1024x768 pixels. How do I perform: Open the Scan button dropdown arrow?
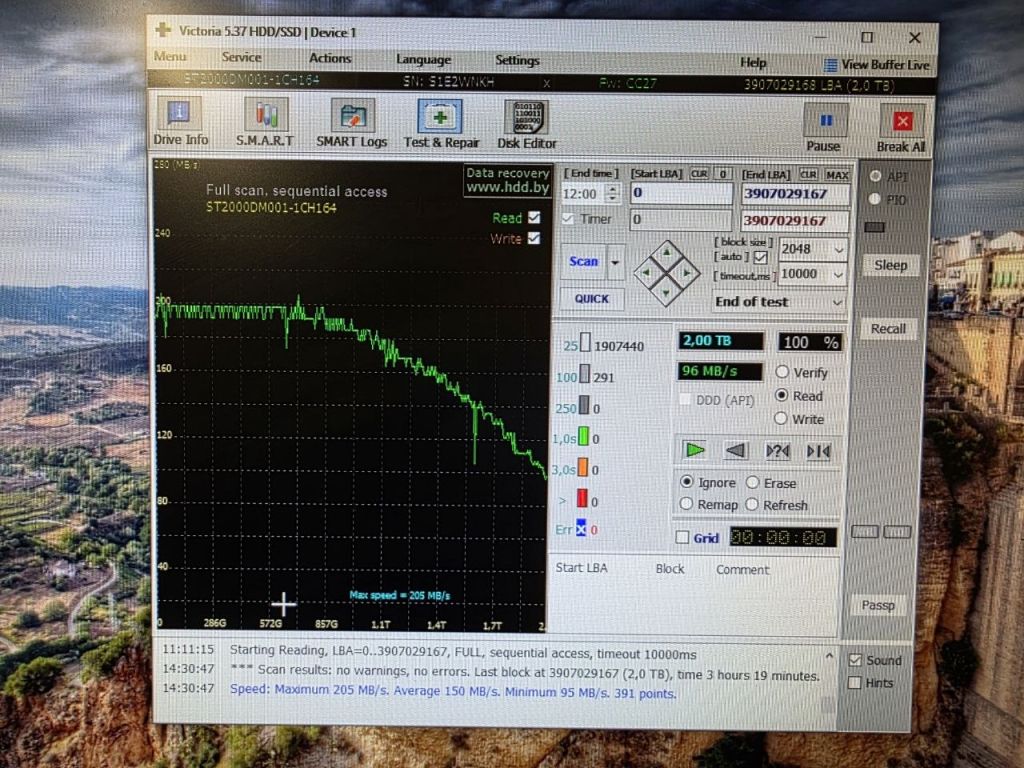[x=615, y=262]
